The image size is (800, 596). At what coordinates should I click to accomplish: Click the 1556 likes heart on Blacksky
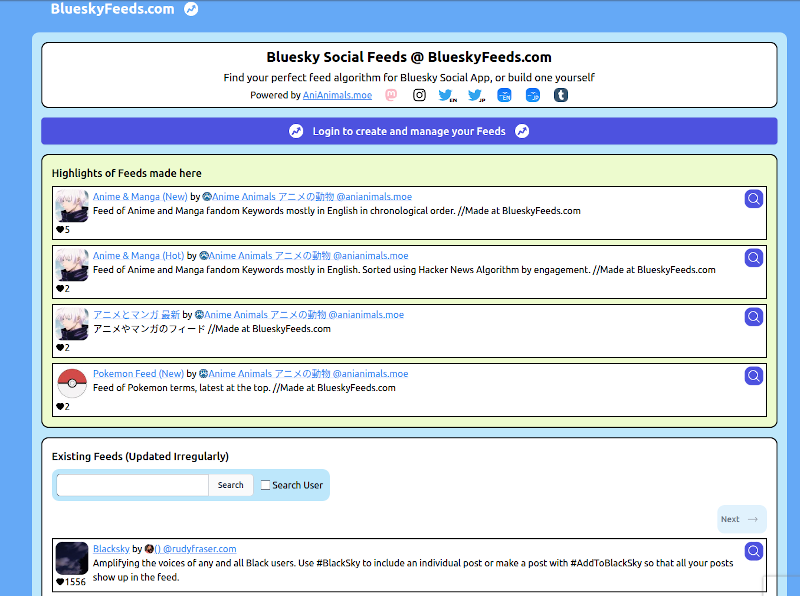coord(71,582)
